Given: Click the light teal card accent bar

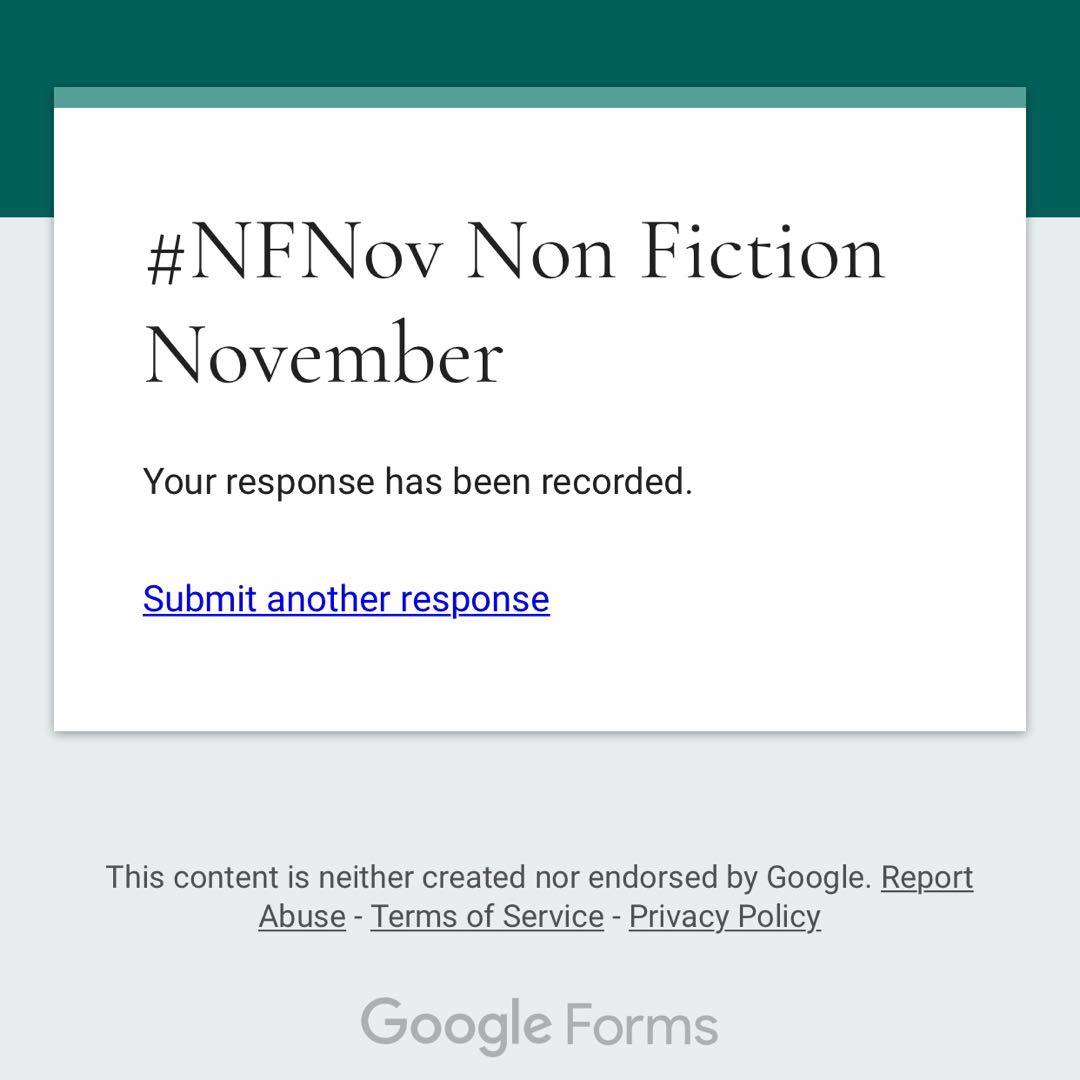Looking at the screenshot, I should (540, 97).
